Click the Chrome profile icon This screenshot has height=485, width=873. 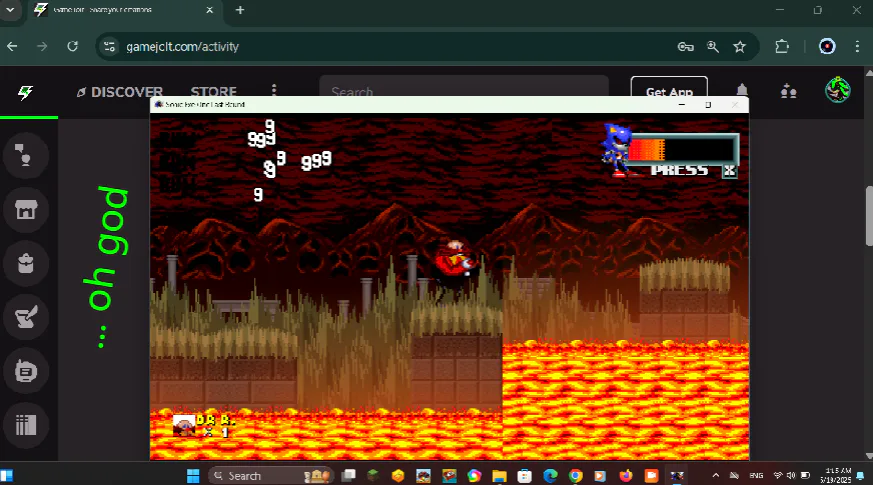click(x=827, y=47)
